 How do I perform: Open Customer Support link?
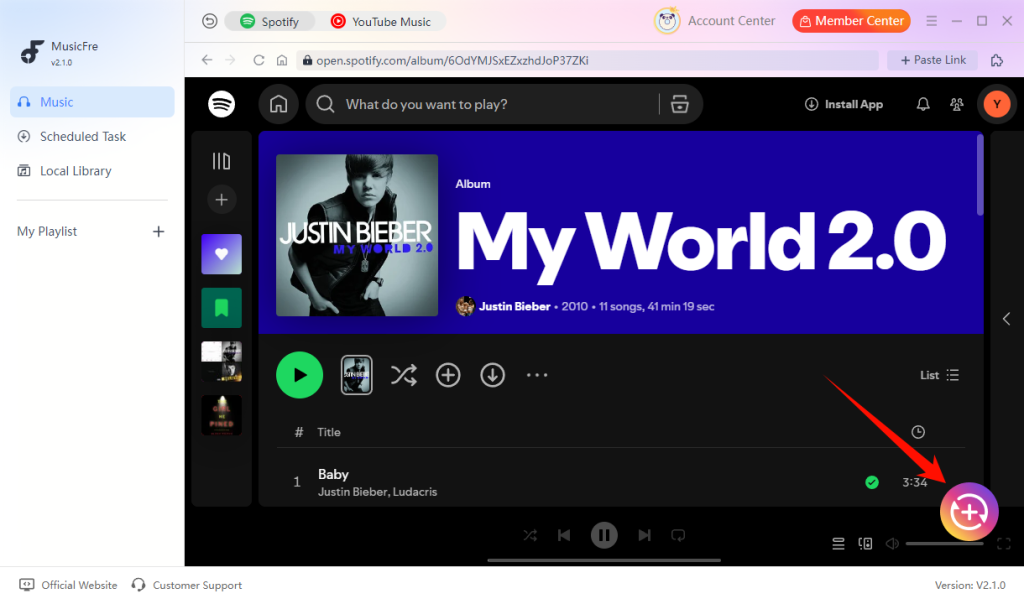click(x=187, y=585)
